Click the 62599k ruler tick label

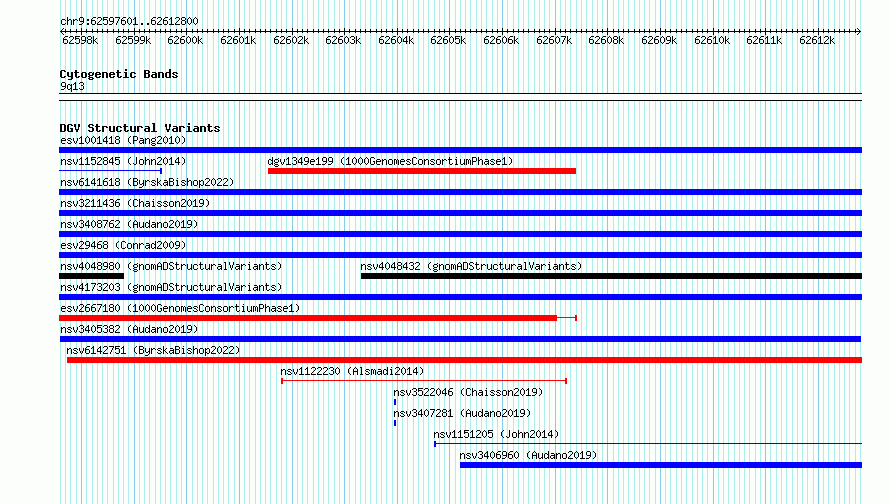pos(133,40)
